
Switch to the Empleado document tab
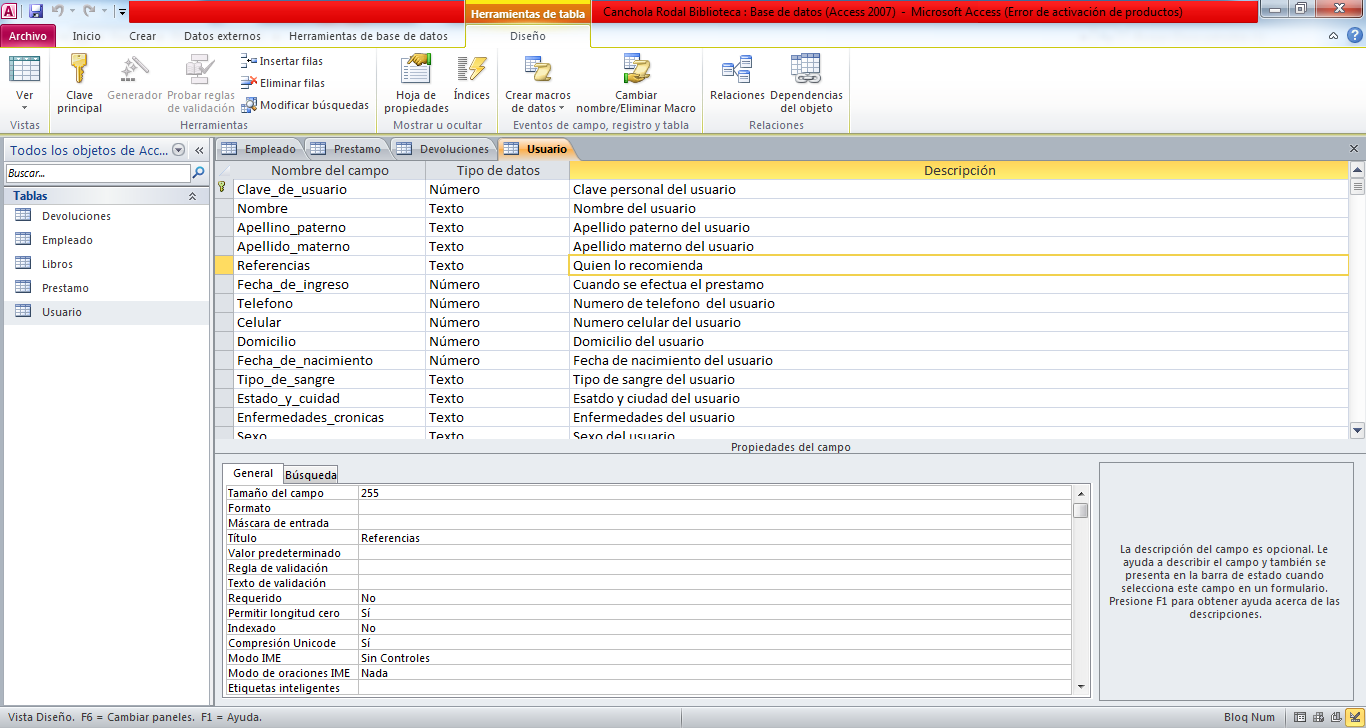[260, 149]
